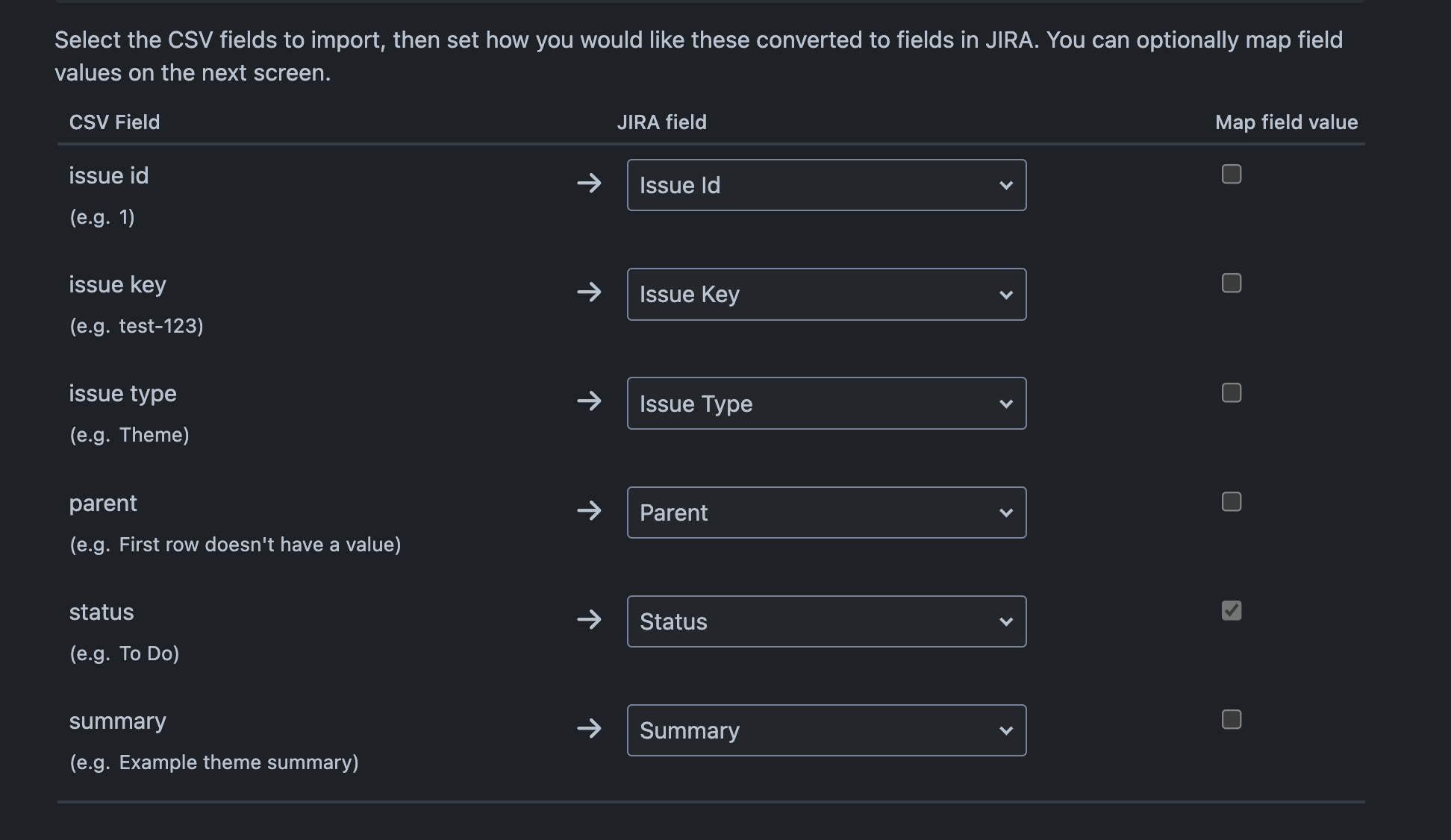Click the arrow icon beside status field
This screenshot has width=1451, height=840.
point(589,619)
